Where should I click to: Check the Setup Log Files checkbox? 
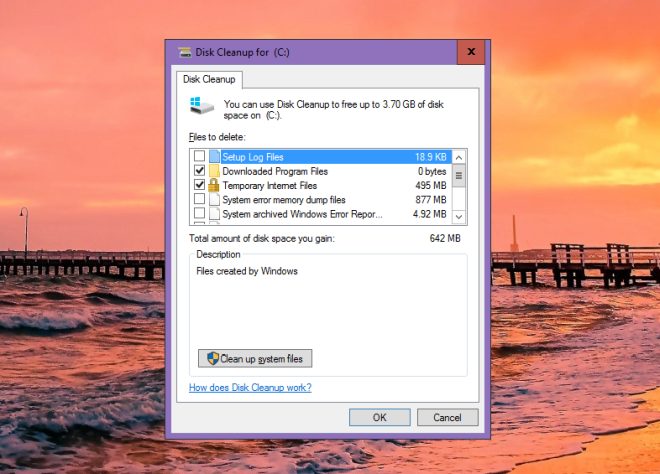[x=200, y=156]
